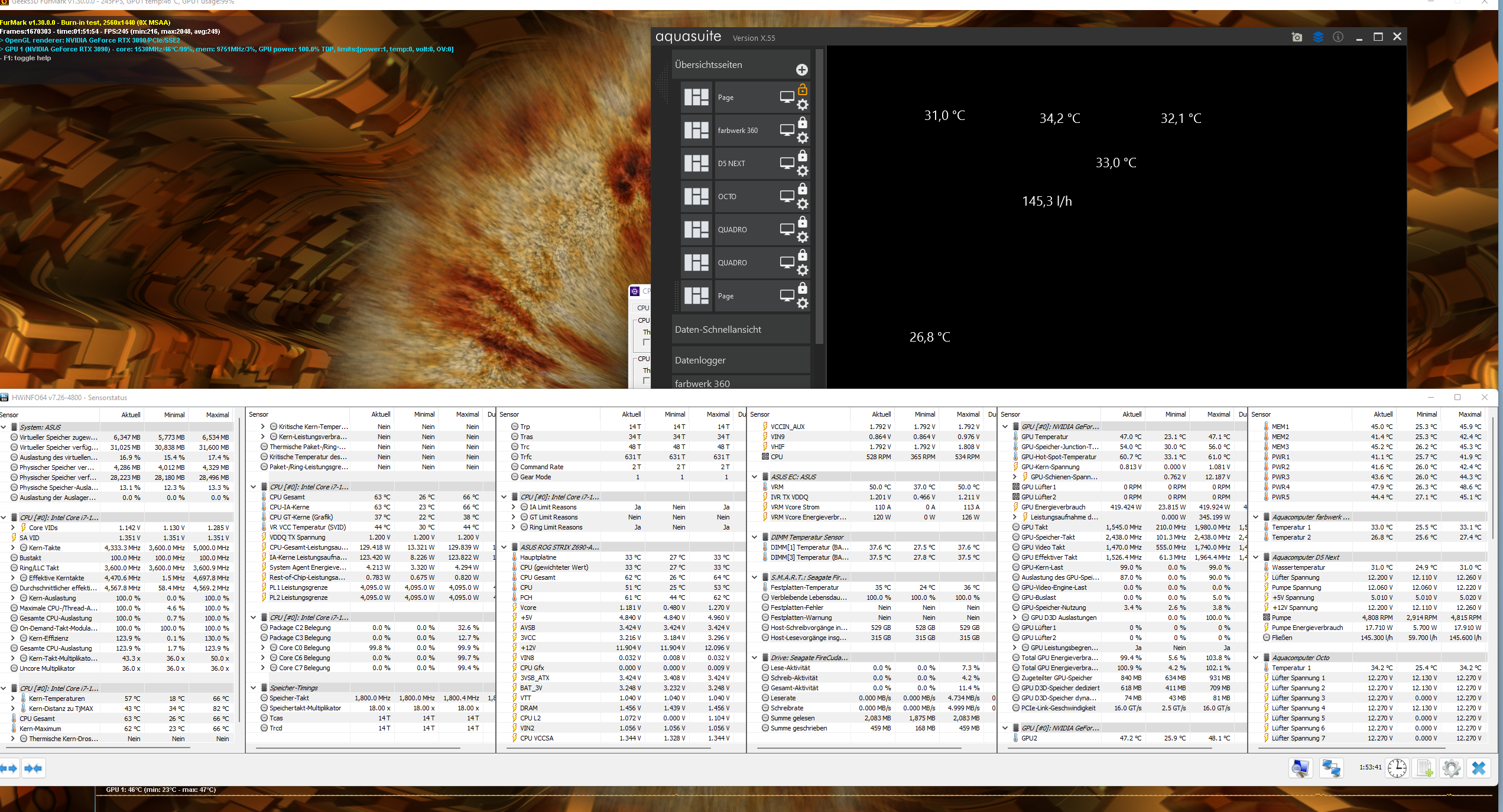
Task: Open the aquasuite info icon
Action: coord(1338,37)
